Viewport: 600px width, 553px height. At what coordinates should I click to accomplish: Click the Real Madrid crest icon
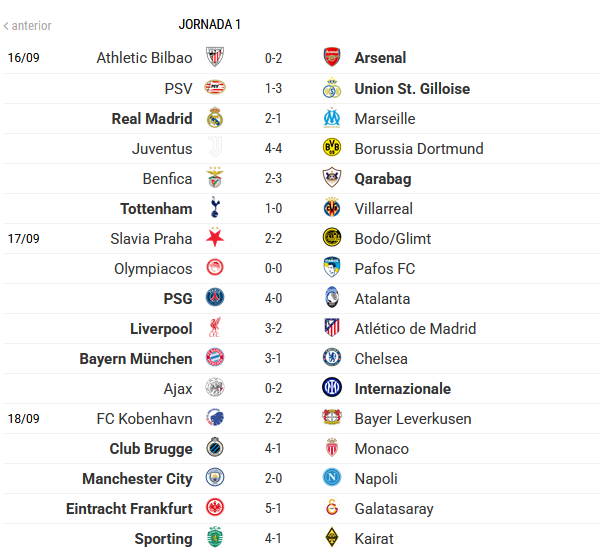[214, 118]
